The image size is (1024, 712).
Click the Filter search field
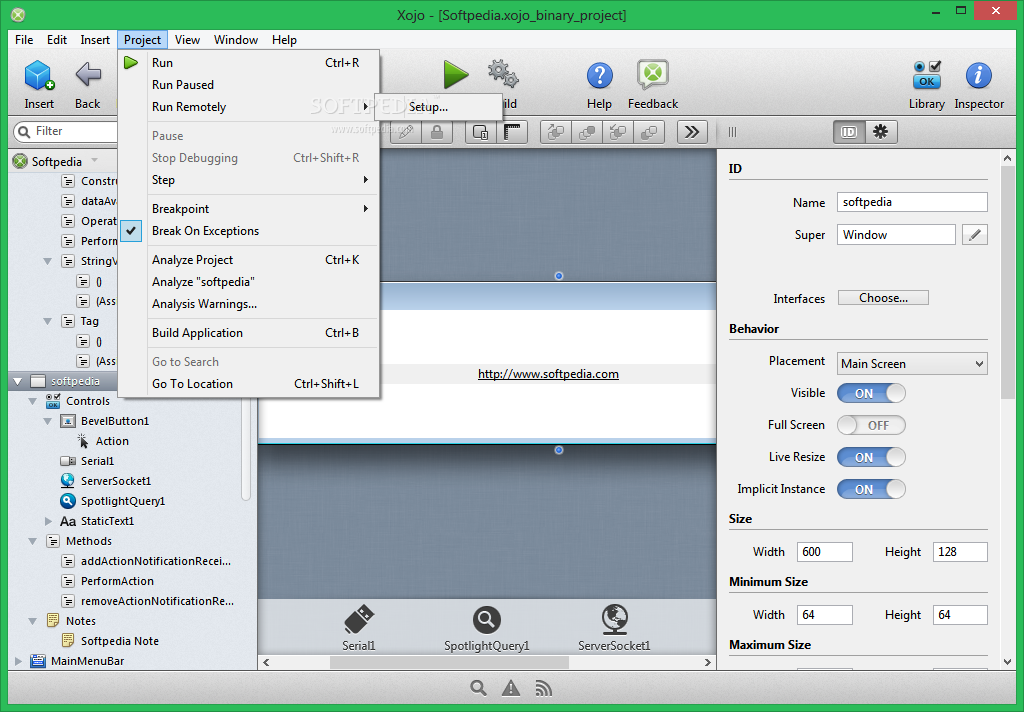click(65, 131)
